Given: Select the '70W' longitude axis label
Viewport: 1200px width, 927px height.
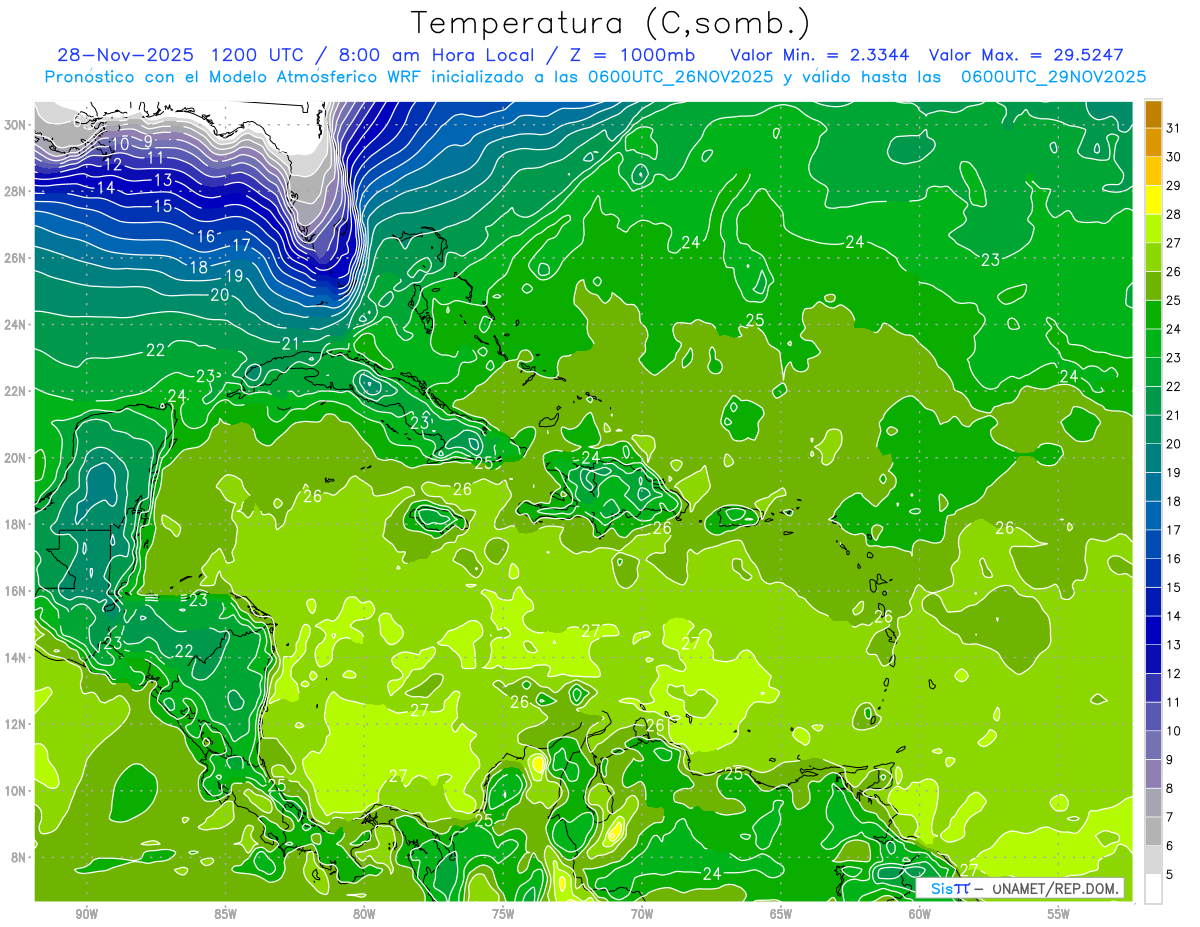Looking at the screenshot, I should (642, 914).
